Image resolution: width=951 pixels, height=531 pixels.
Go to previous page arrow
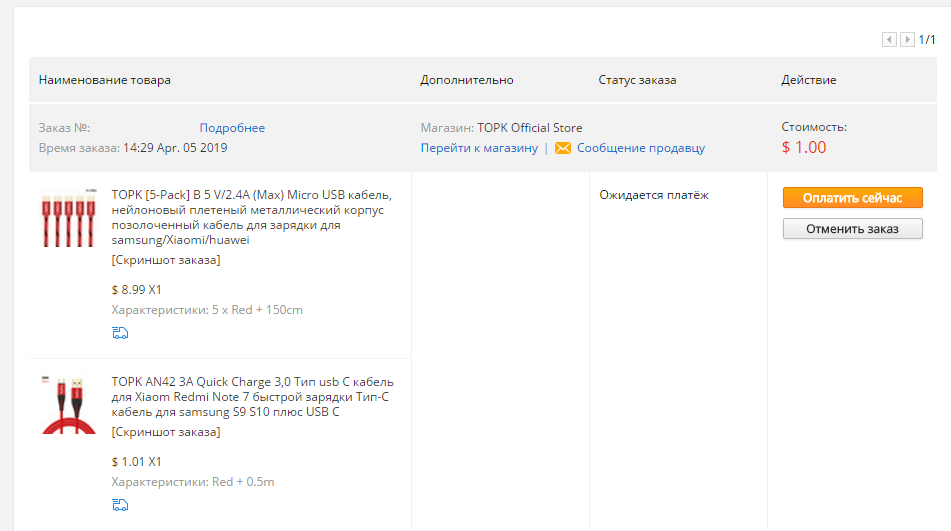coord(889,39)
